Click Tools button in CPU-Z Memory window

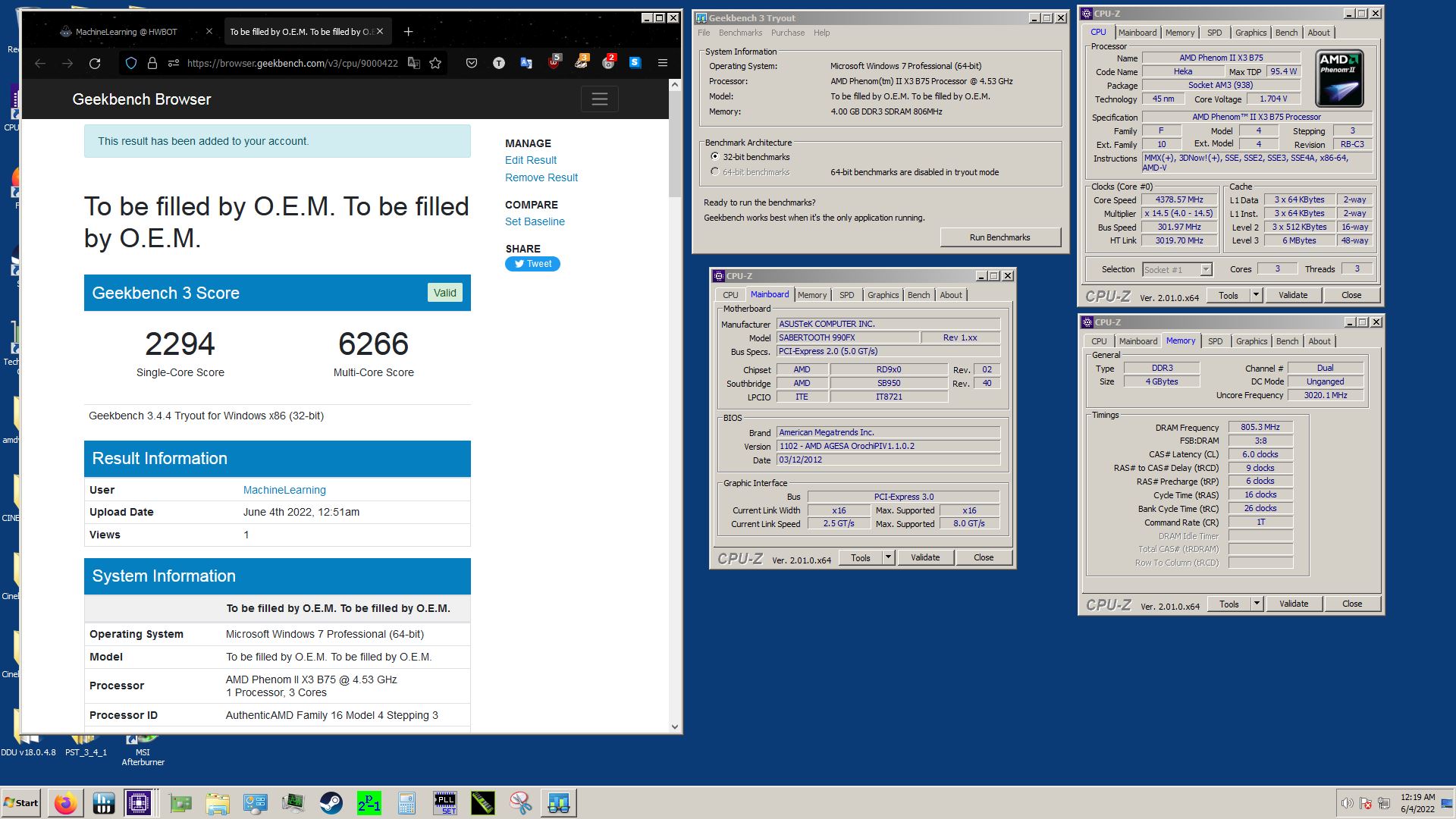(x=1229, y=604)
